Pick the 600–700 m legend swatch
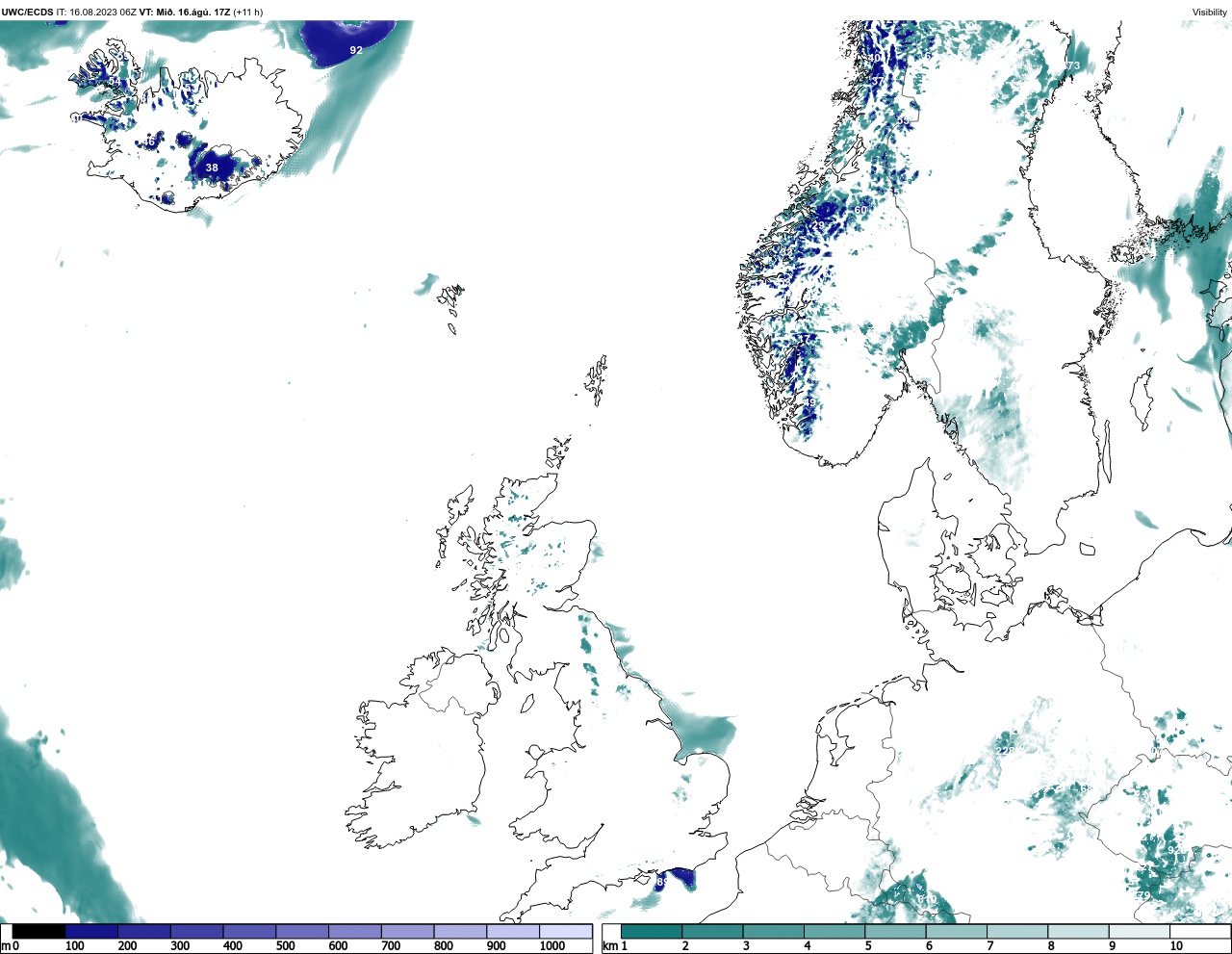 click(x=354, y=932)
